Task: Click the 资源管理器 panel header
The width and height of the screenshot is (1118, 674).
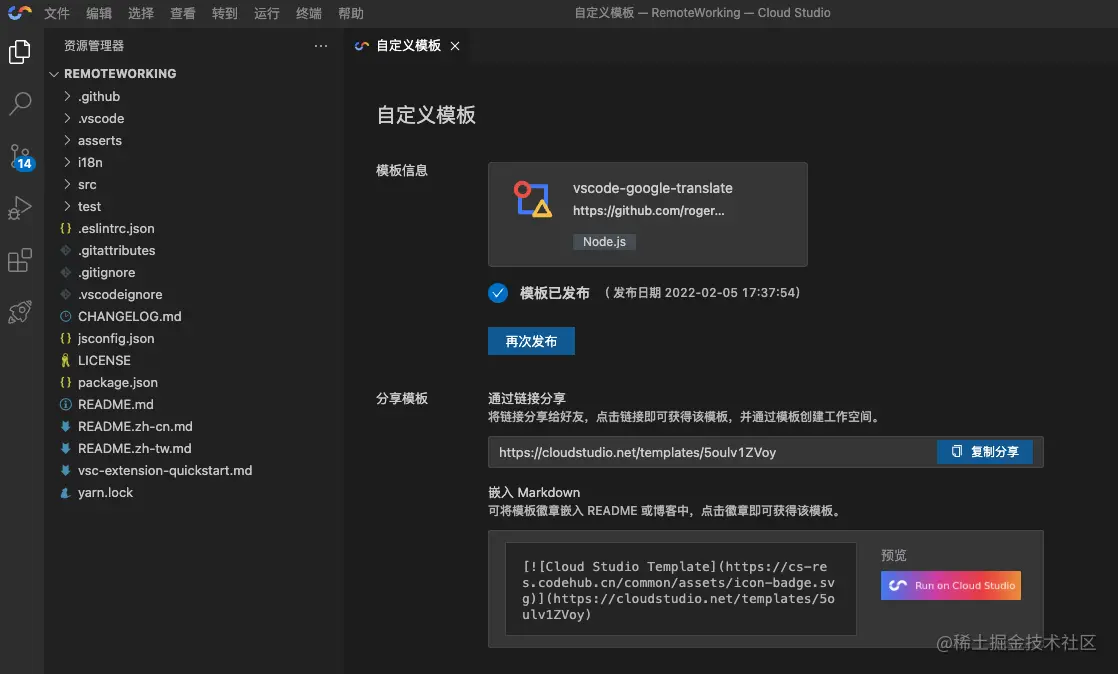Action: [x=94, y=46]
